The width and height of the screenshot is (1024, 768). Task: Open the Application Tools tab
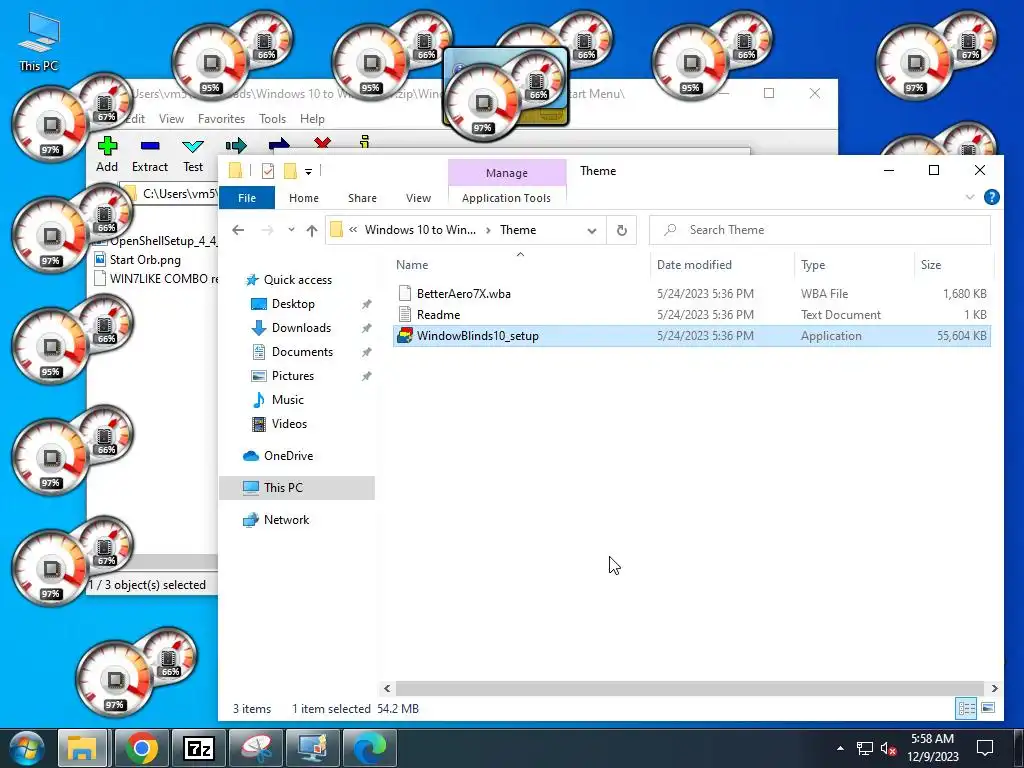coord(506,198)
